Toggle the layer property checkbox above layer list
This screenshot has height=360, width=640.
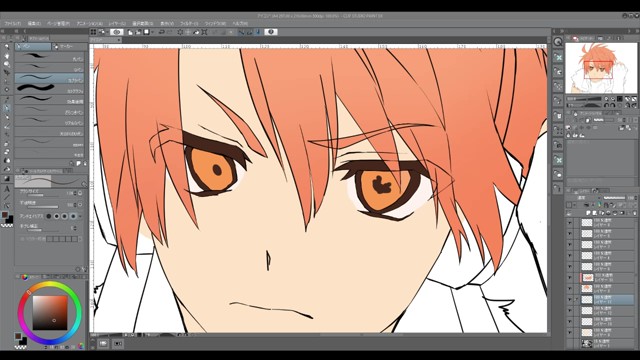569,205
